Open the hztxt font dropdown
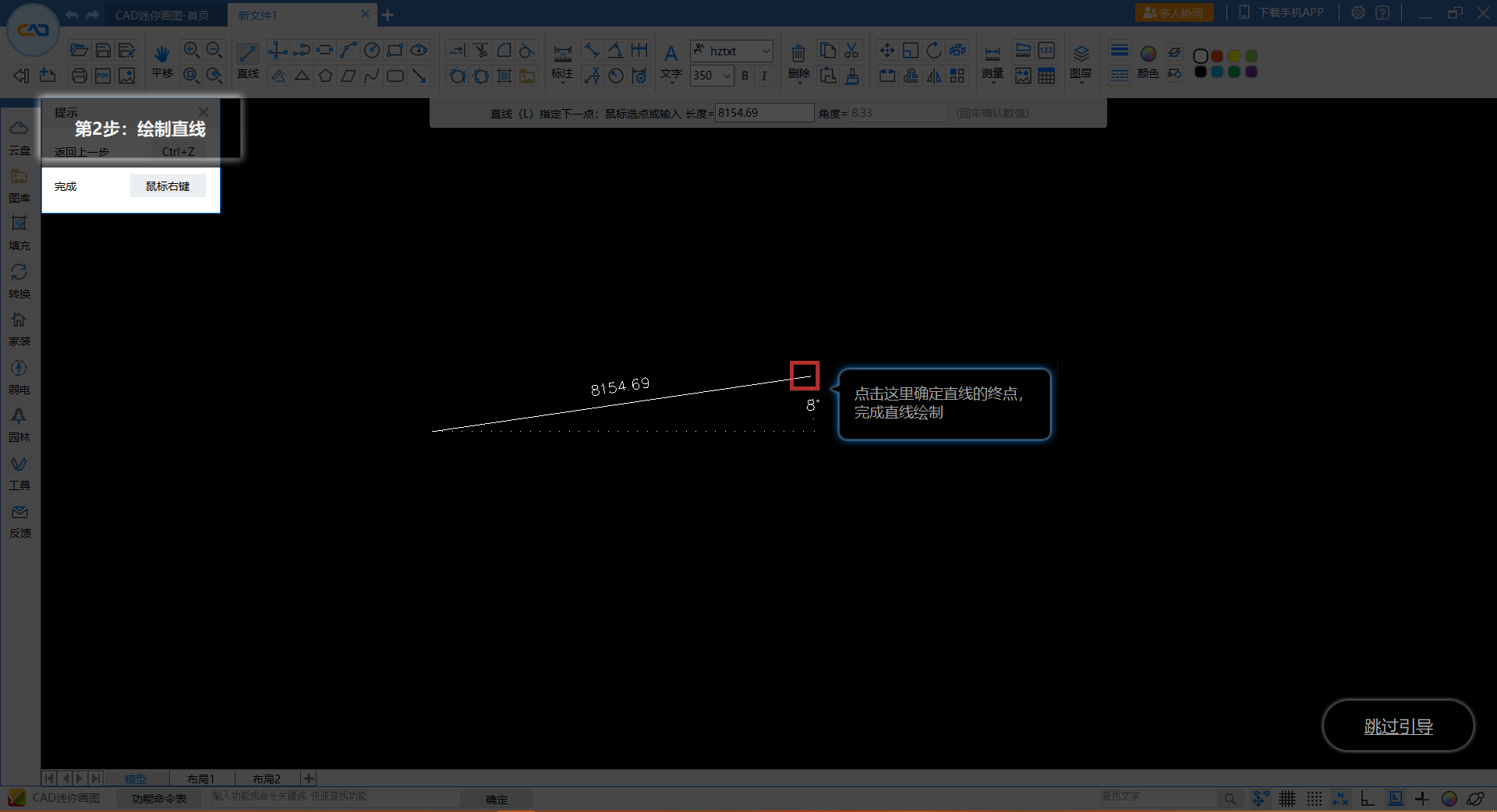Image resolution: width=1497 pixels, height=812 pixels. coord(731,51)
